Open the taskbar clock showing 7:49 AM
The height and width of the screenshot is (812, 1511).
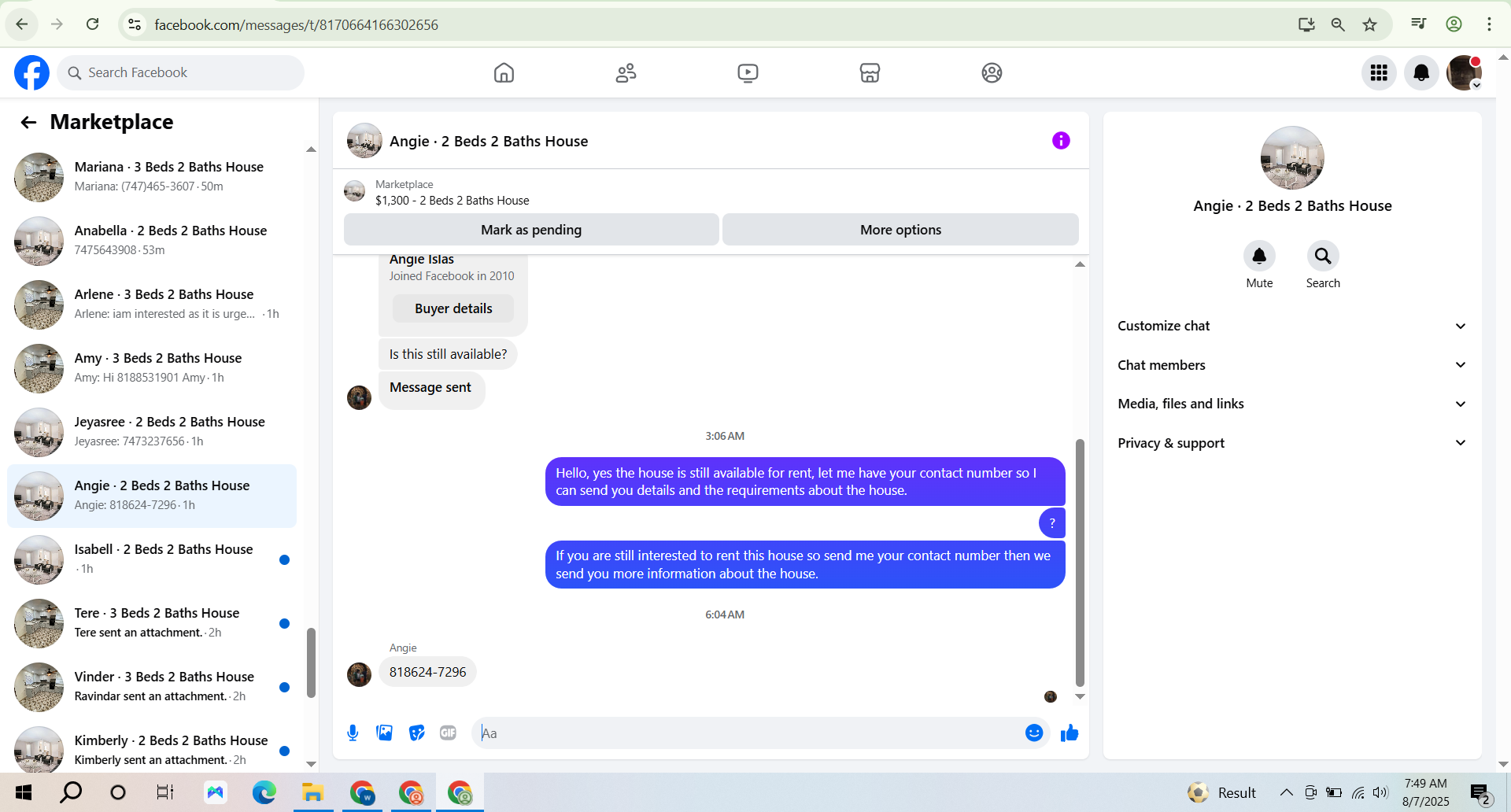(x=1425, y=792)
